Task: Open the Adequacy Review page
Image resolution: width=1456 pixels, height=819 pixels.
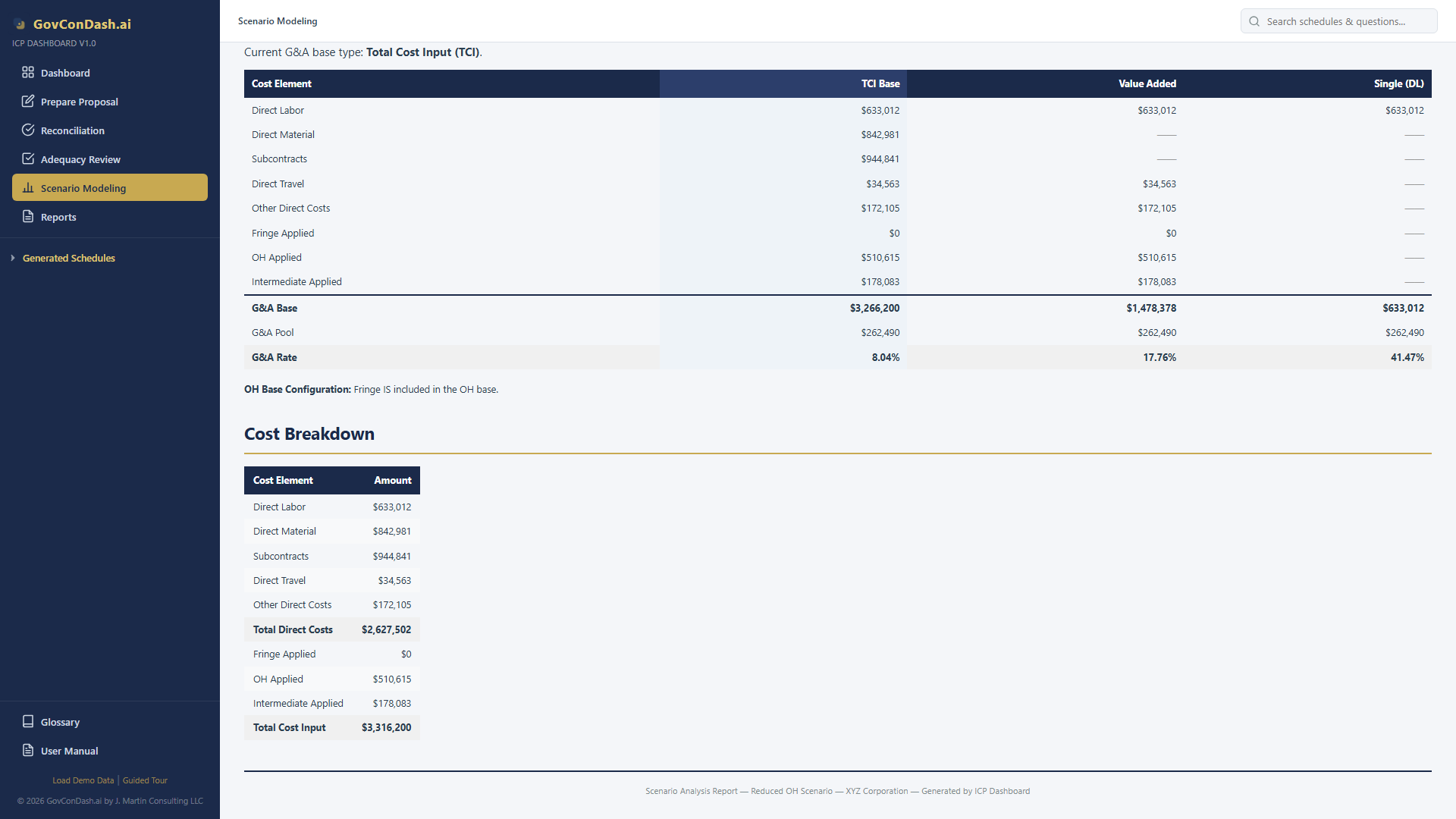Action: pos(80,160)
